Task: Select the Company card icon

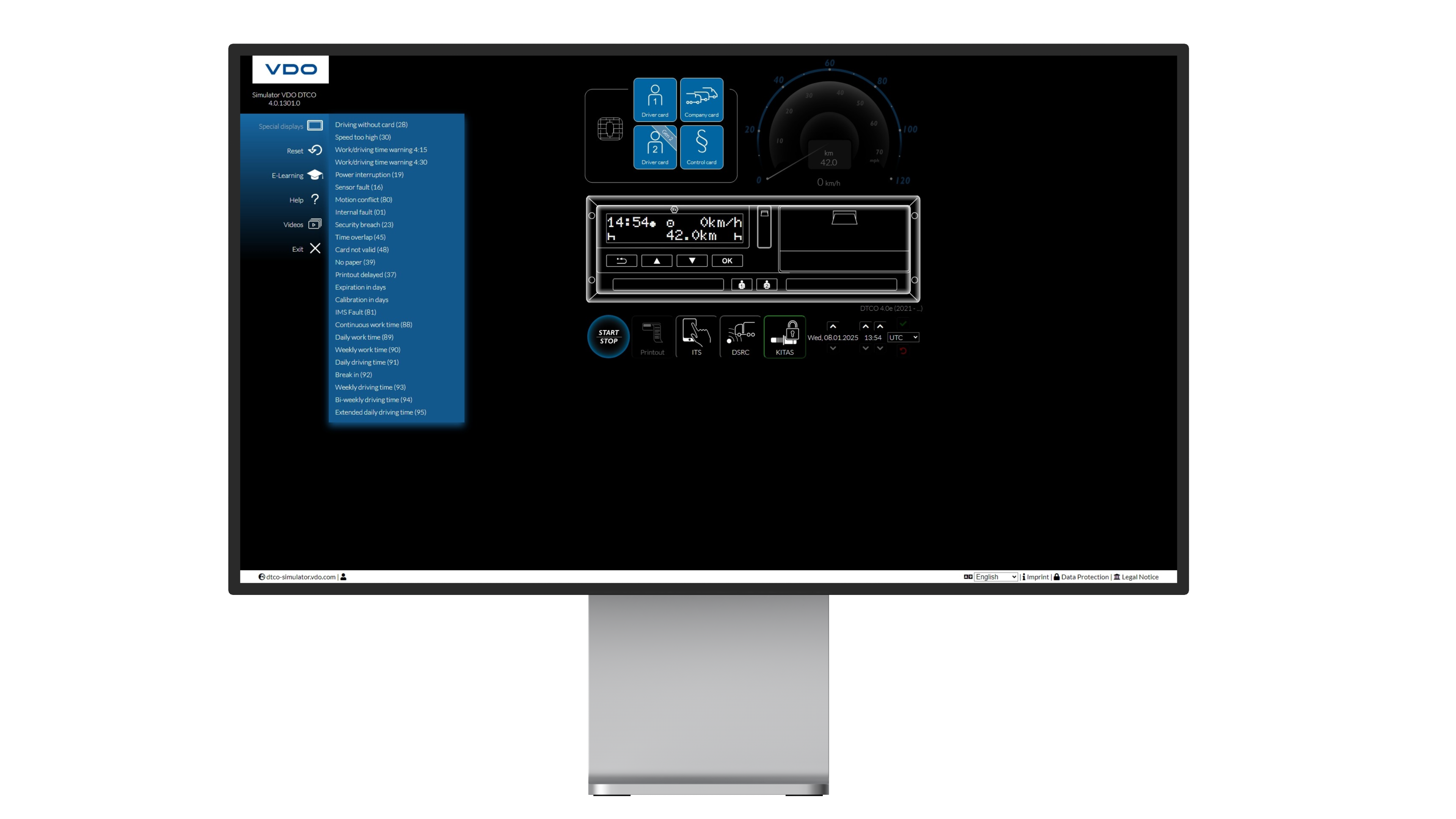Action: [x=701, y=99]
